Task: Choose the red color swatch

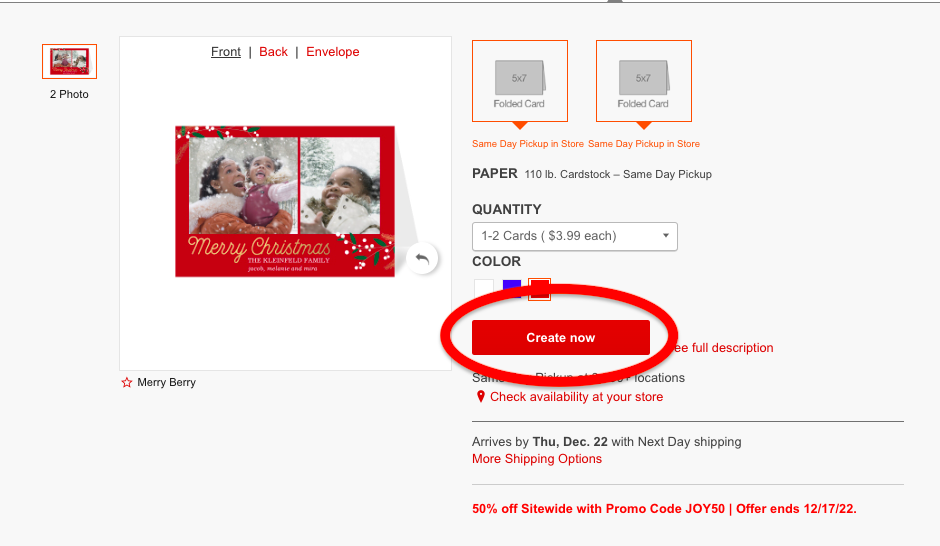Action: pyautogui.click(x=539, y=289)
